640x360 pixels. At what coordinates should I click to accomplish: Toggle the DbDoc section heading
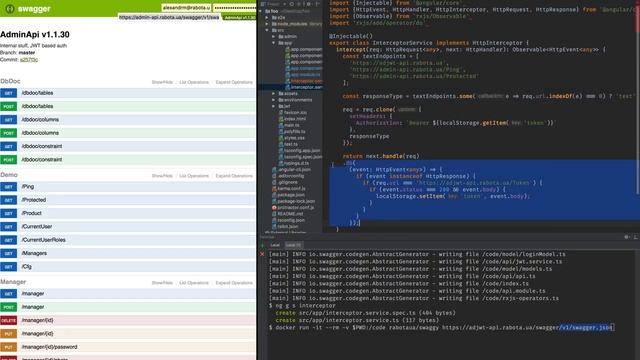(10, 81)
